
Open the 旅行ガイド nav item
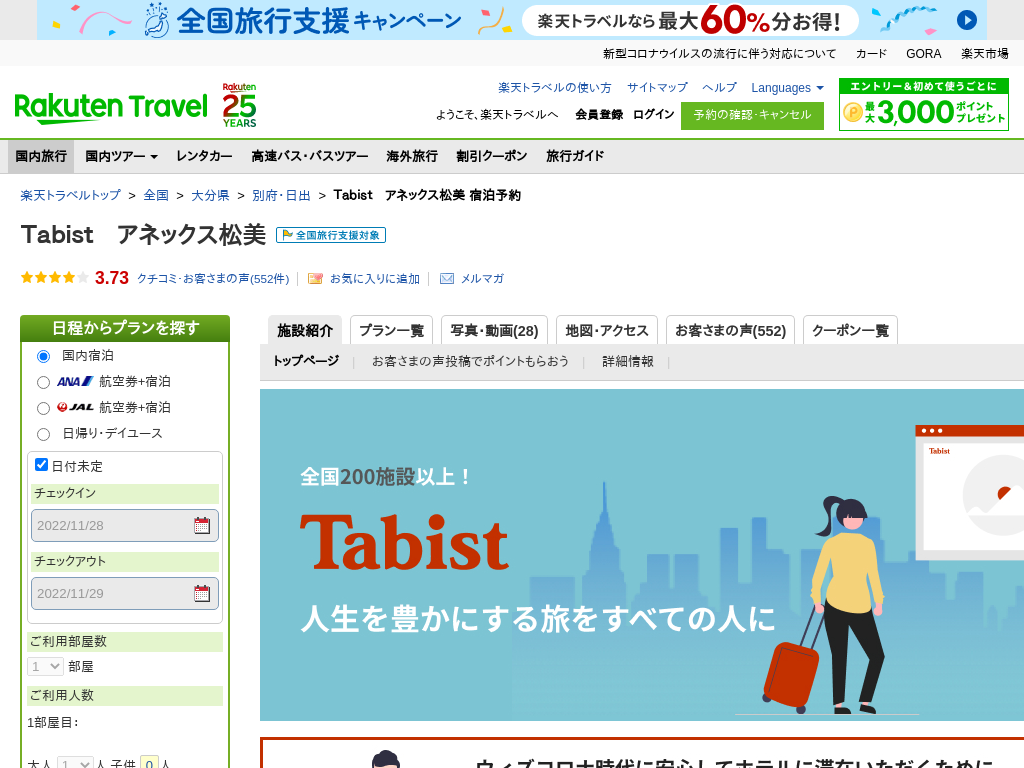[575, 156]
